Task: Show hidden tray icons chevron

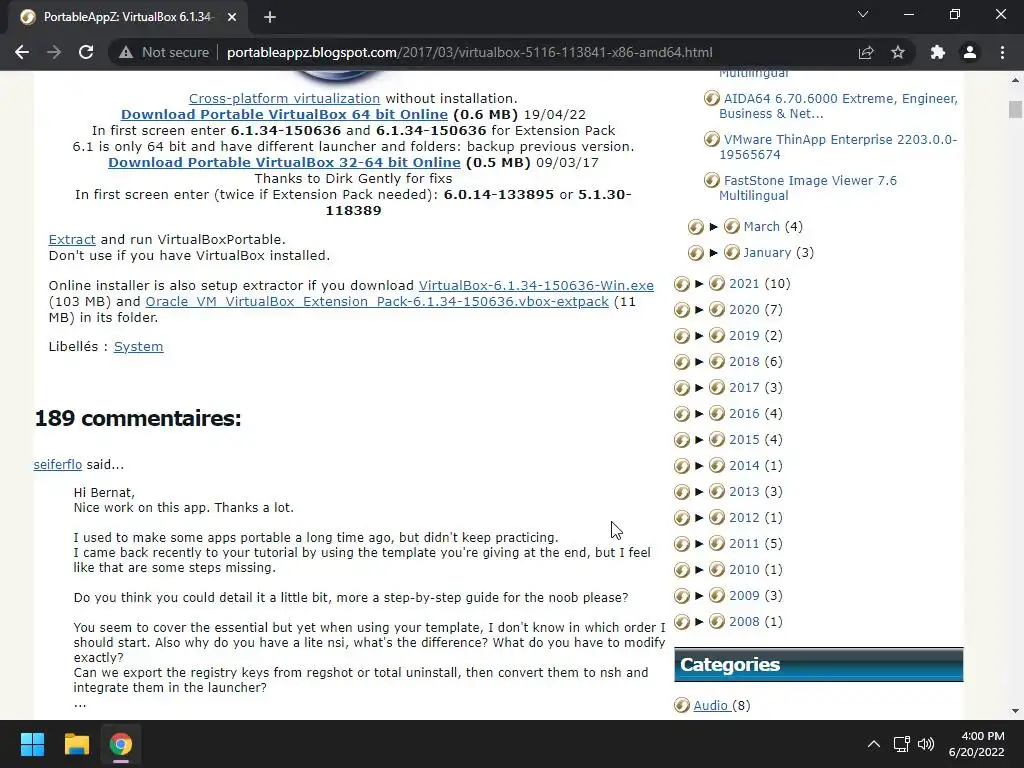Action: click(873, 744)
